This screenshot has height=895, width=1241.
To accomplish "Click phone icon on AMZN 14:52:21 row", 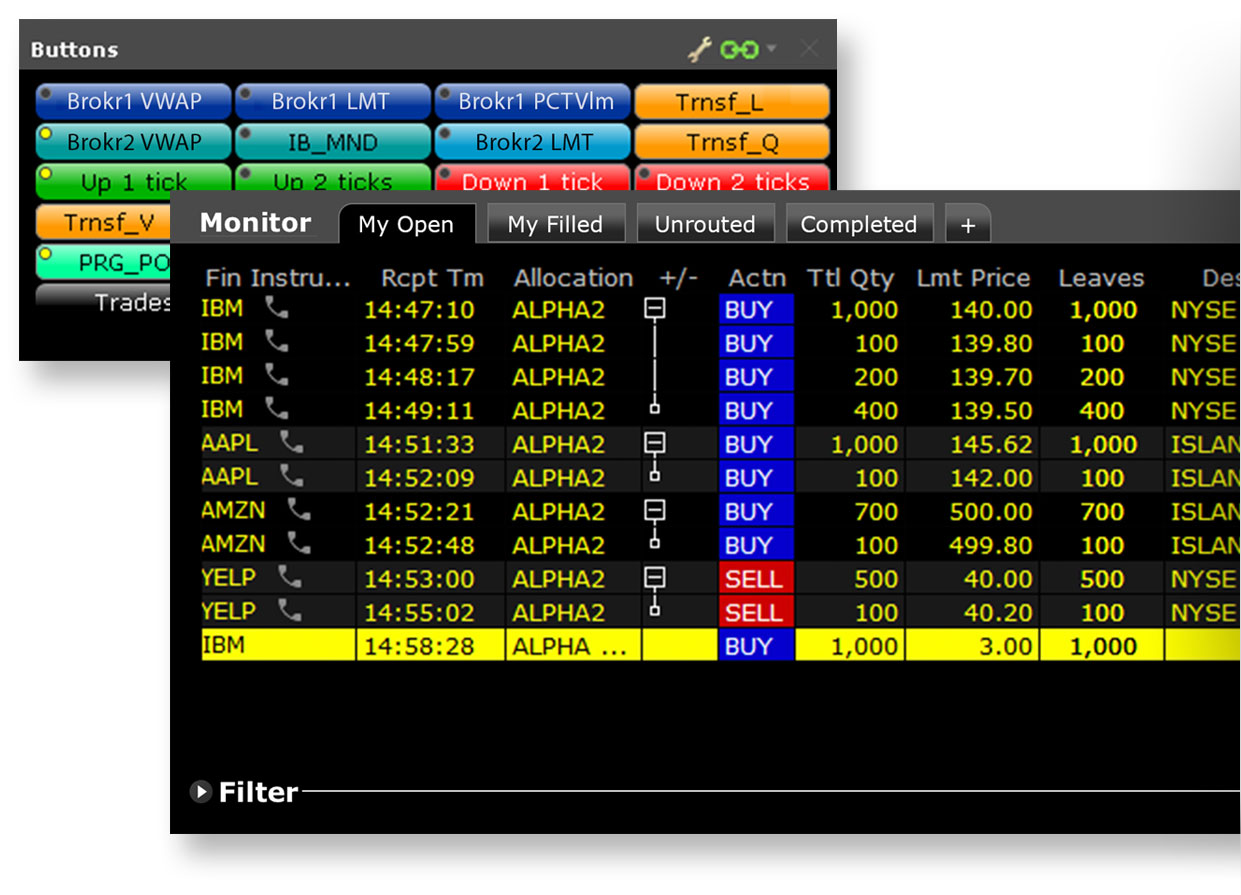I will pyautogui.click(x=299, y=511).
